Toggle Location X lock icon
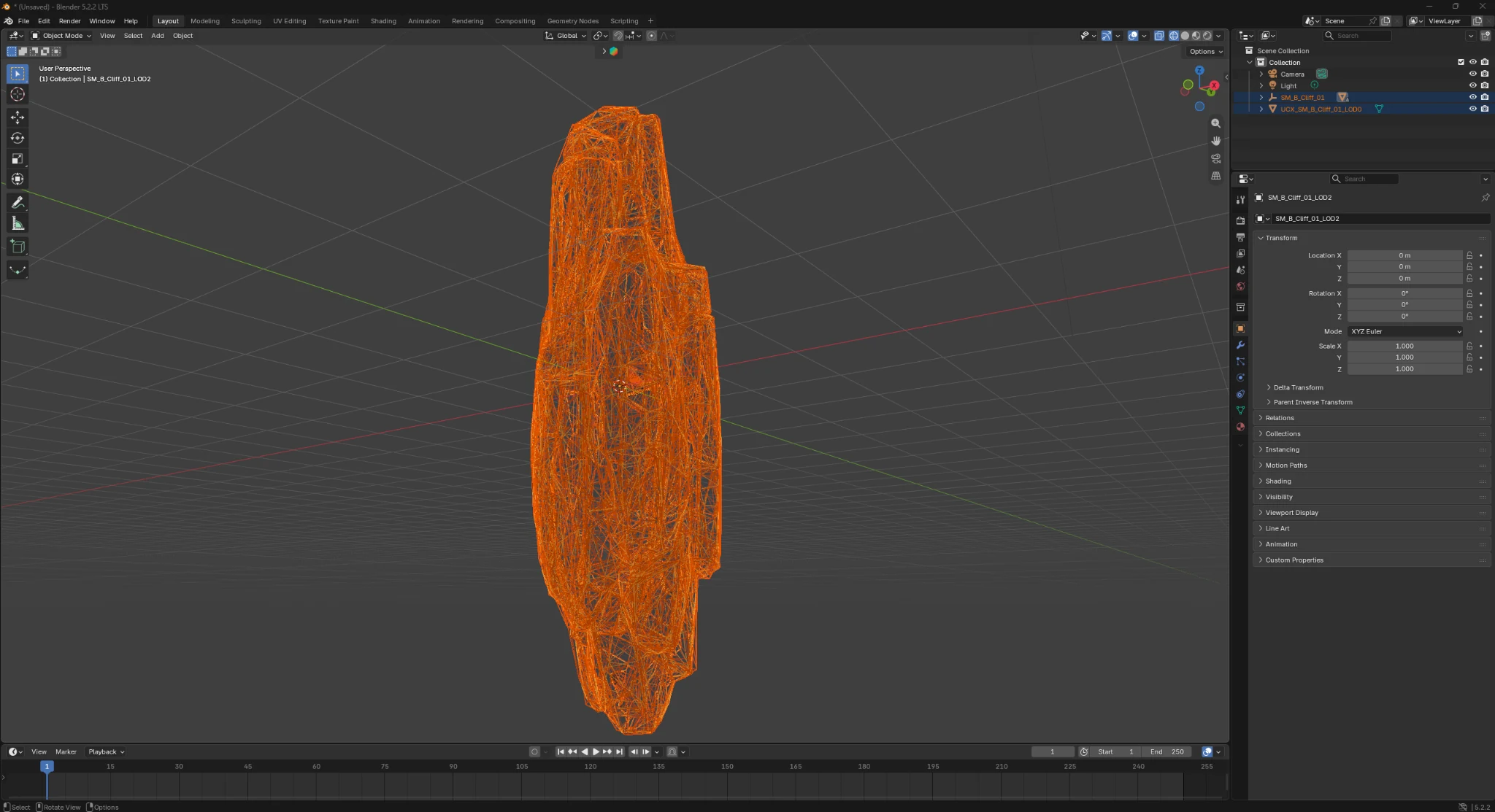Screen dimensions: 1495x812 coord(1469,255)
